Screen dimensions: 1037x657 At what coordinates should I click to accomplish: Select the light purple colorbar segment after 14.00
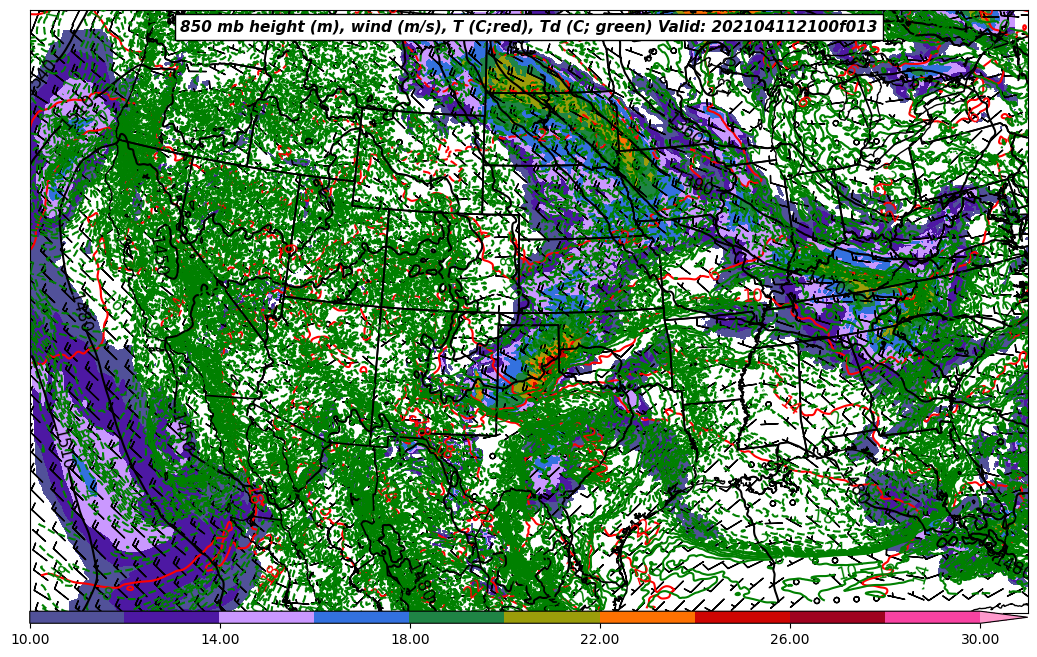pyautogui.click(x=267, y=617)
